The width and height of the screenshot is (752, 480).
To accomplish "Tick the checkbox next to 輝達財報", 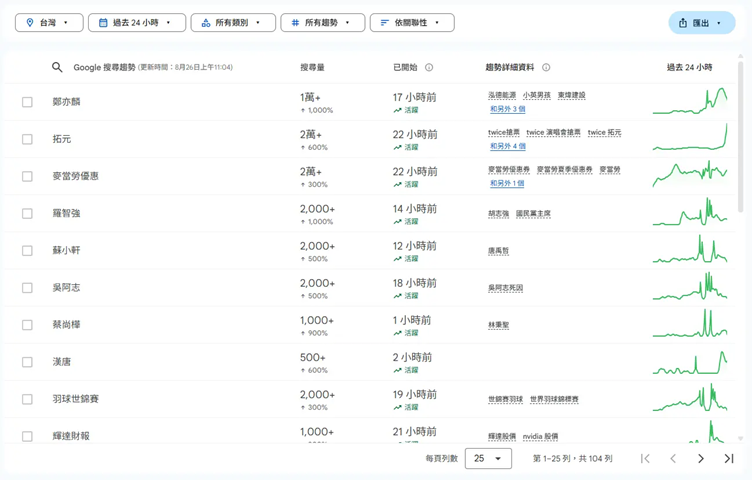I will 27,436.
